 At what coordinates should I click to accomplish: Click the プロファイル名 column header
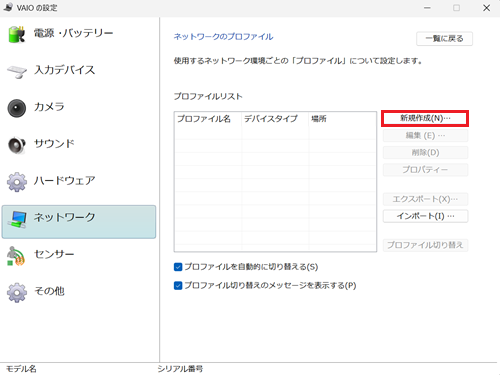(208, 119)
